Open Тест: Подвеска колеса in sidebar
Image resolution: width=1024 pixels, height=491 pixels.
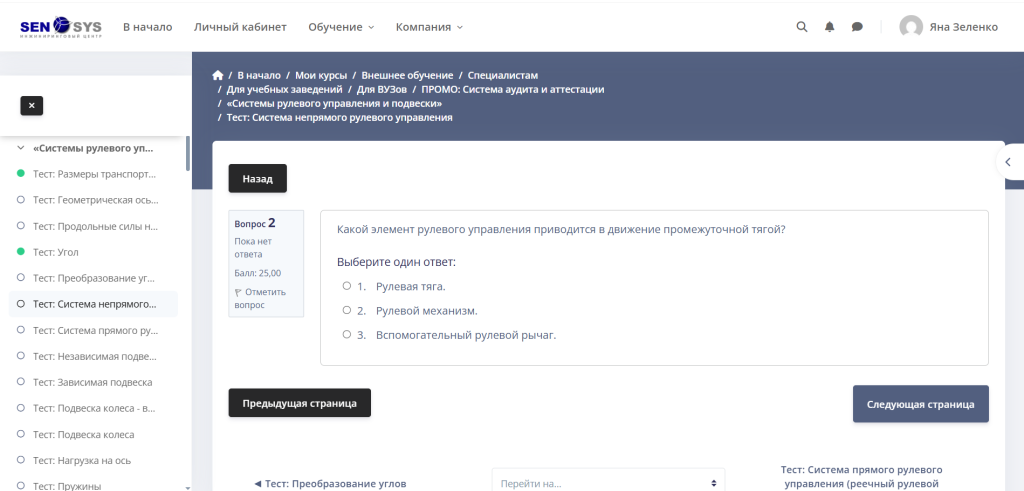point(84,434)
